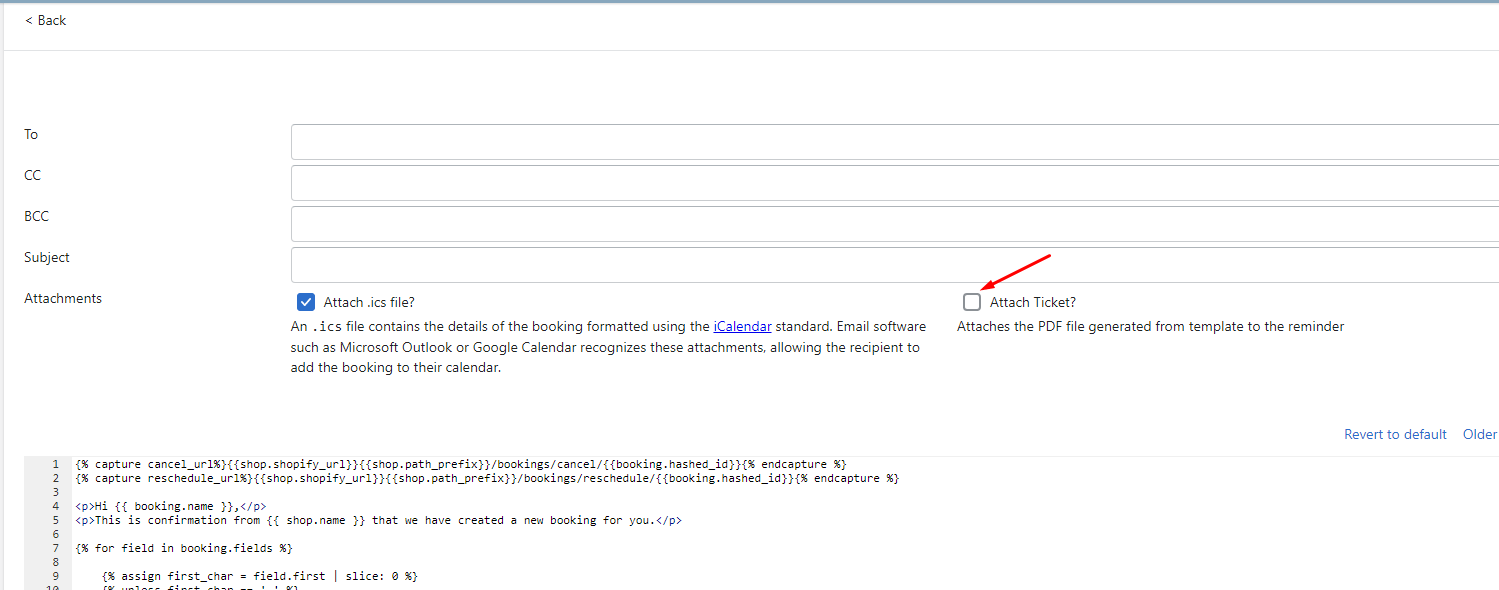Image resolution: width=1499 pixels, height=590 pixels.
Task: Click code line 2 capture reschedule_url
Action: [x=487, y=478]
